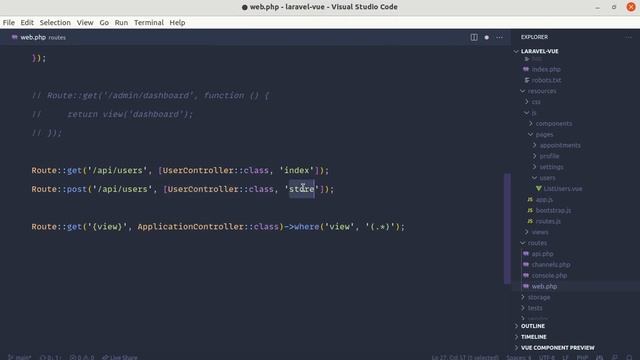640x360 pixels.
Task: Click the unsaved dot in window title
Action: click(244, 7)
